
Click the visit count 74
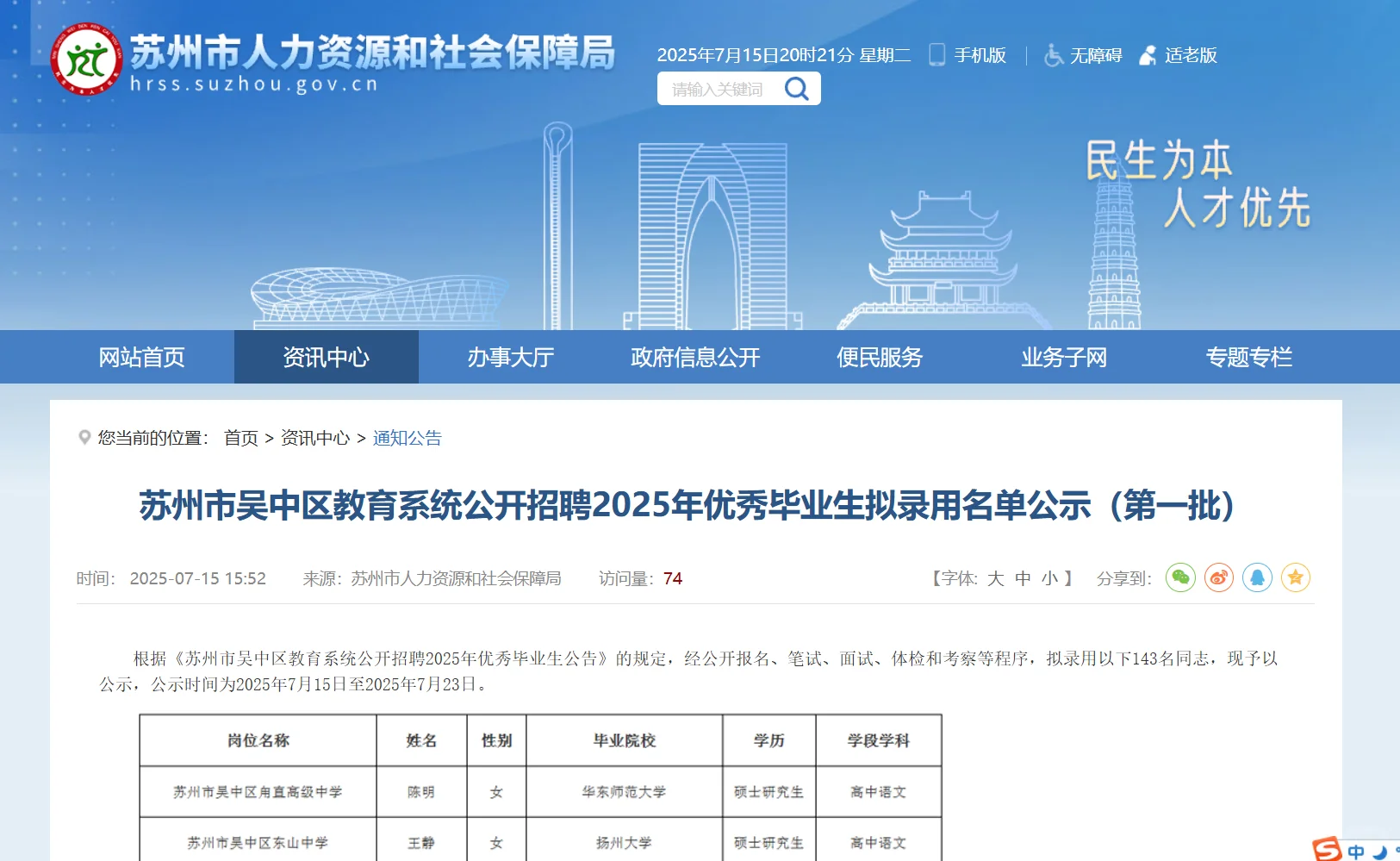tap(673, 578)
